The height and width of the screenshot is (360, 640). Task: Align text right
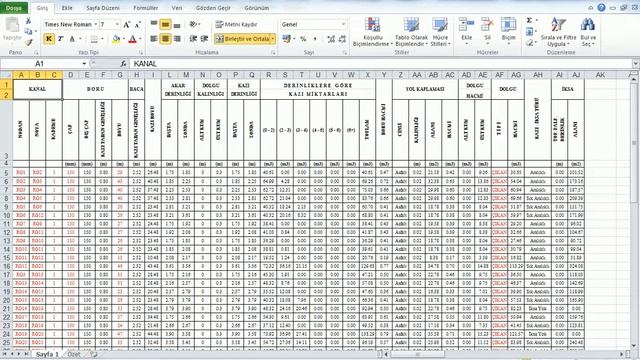coord(177,39)
